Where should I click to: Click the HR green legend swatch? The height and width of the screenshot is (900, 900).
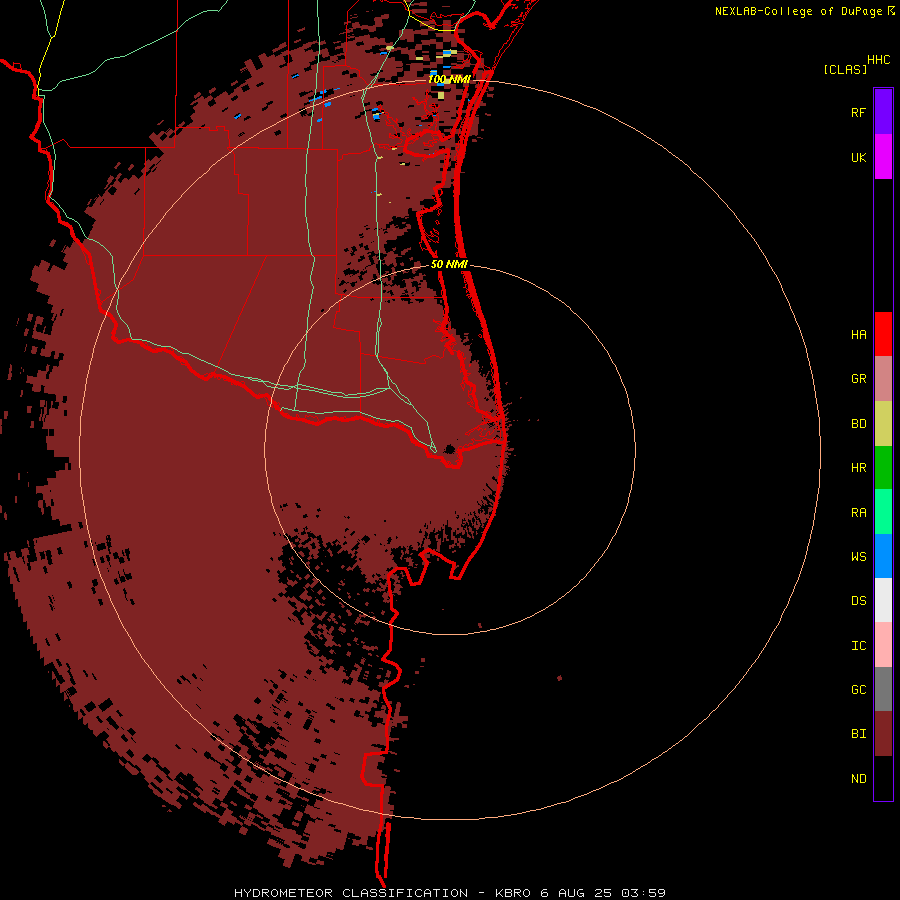coord(883,468)
